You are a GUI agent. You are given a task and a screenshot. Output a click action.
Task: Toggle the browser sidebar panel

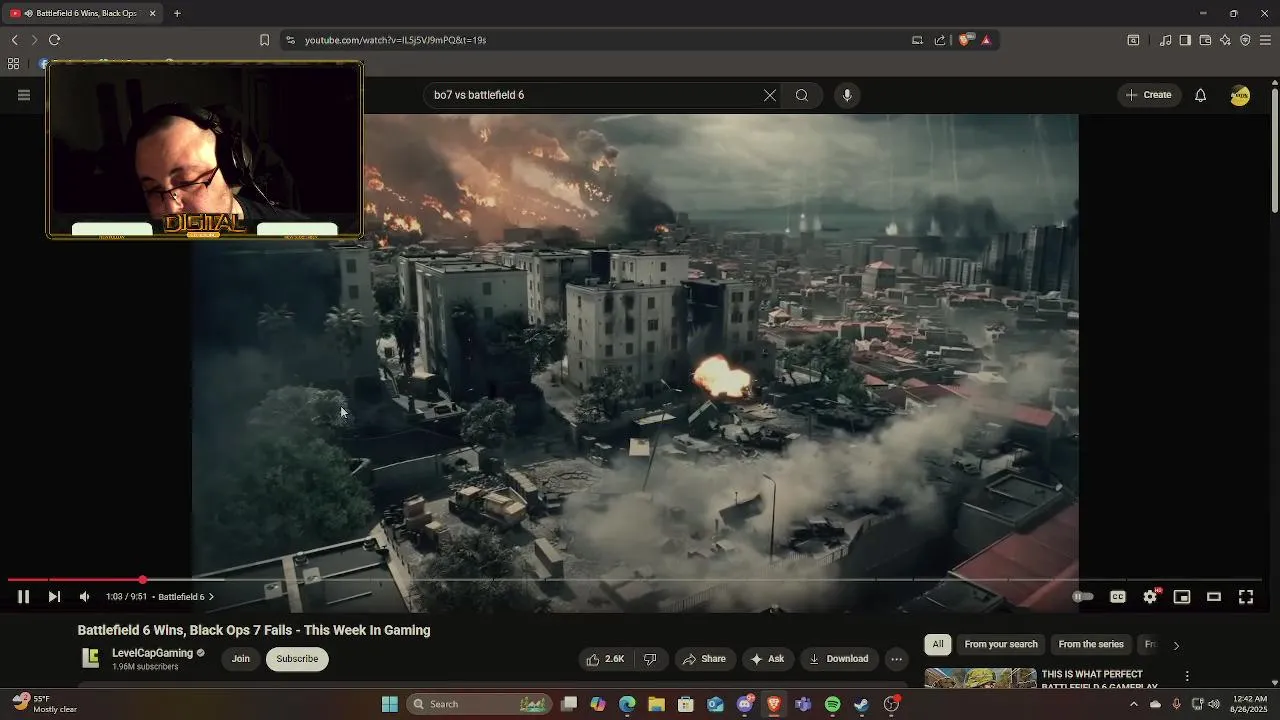[1185, 40]
